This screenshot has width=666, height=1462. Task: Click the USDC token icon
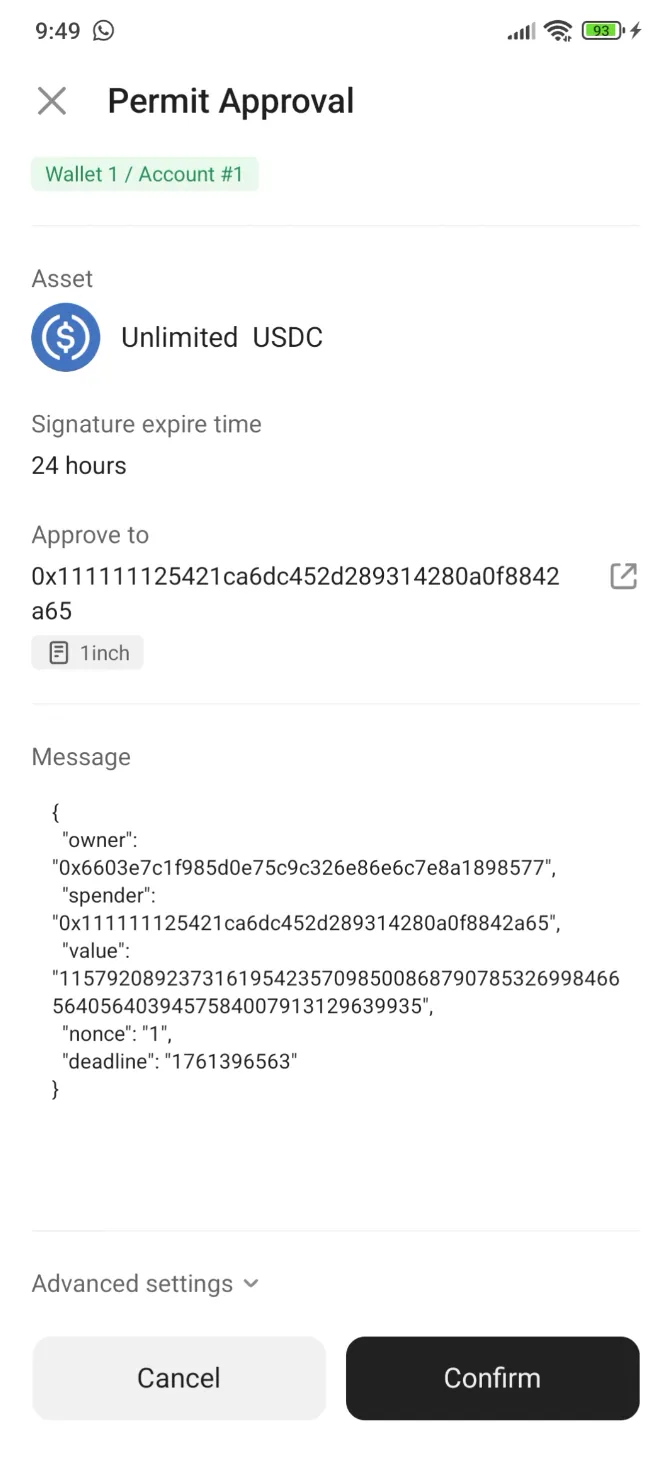(66, 337)
